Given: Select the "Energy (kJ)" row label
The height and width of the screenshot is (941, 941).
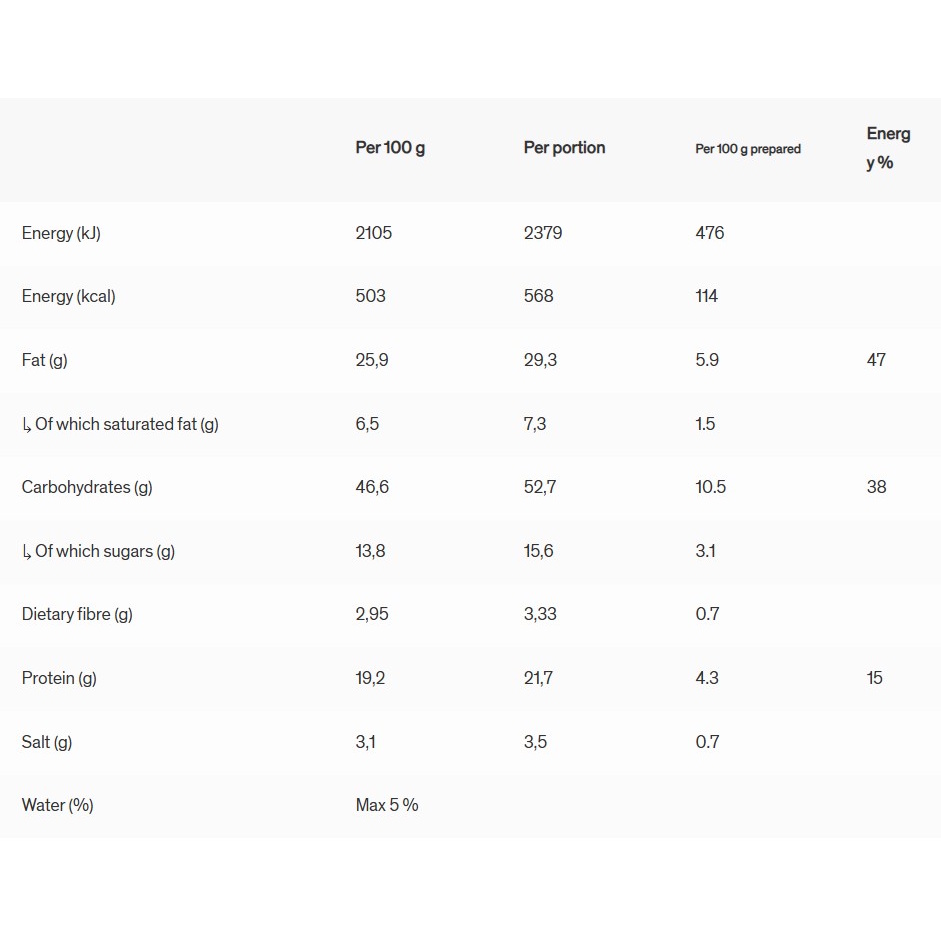Looking at the screenshot, I should (x=61, y=233).
